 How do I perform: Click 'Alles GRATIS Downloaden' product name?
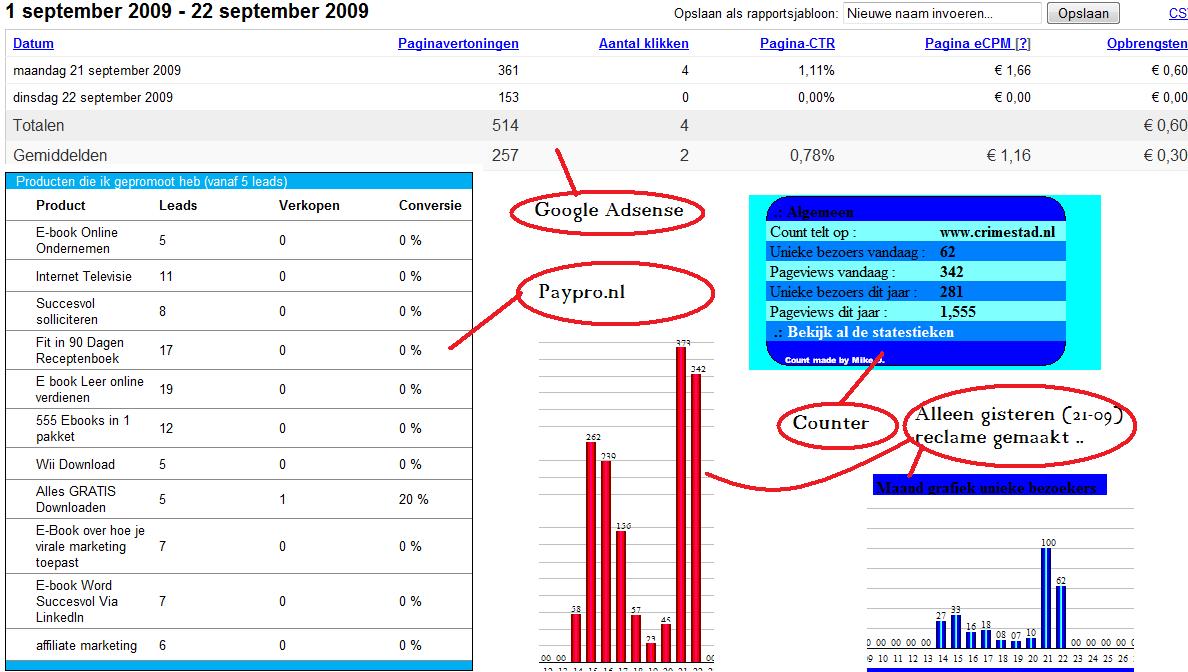pos(76,499)
